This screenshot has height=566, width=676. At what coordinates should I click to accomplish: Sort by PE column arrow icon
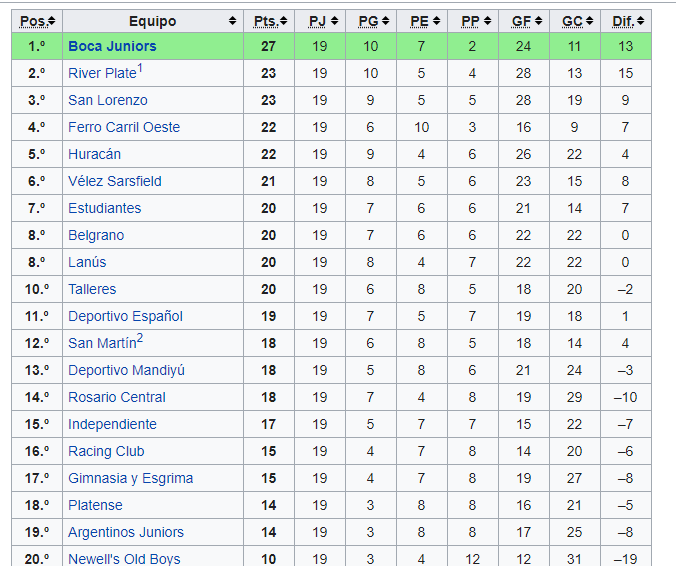pos(436,21)
